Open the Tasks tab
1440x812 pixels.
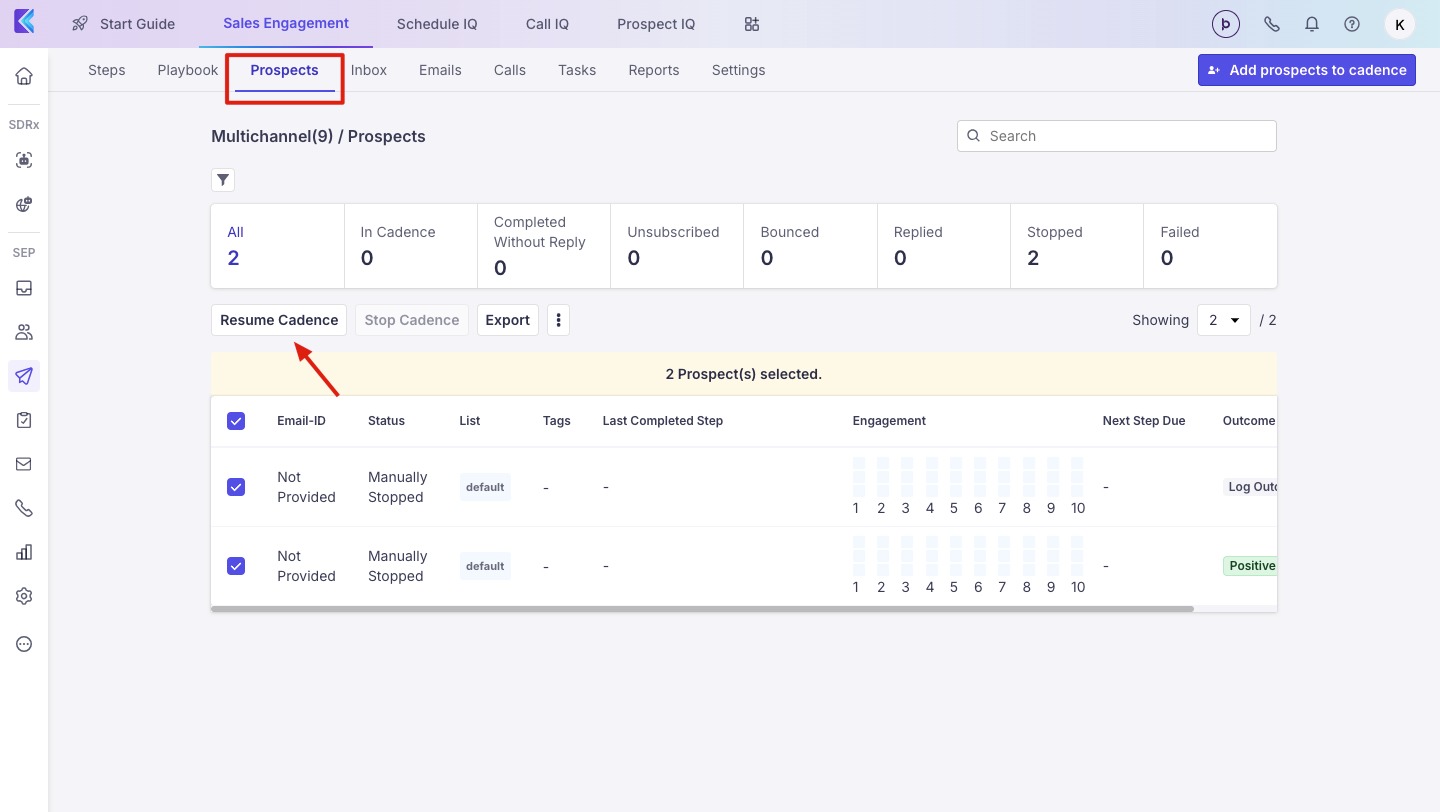coord(577,70)
